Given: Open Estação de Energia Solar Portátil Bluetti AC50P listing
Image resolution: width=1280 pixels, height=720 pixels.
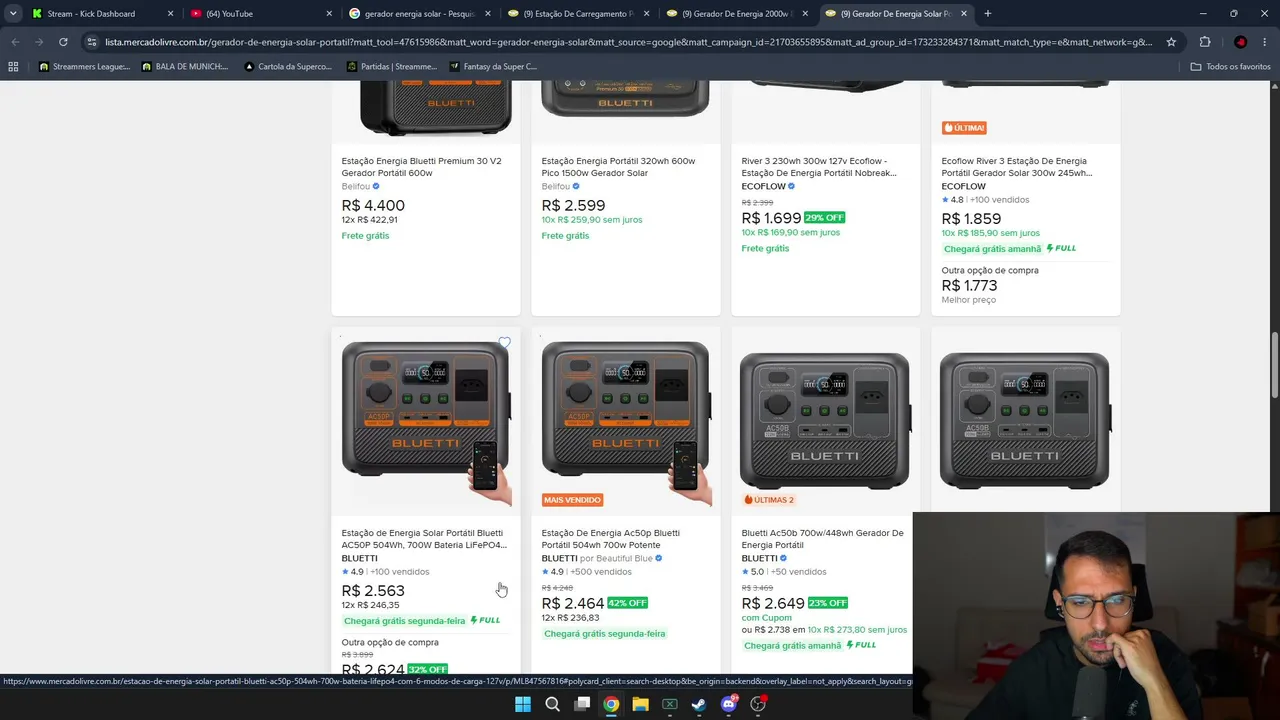Looking at the screenshot, I should (x=424, y=539).
